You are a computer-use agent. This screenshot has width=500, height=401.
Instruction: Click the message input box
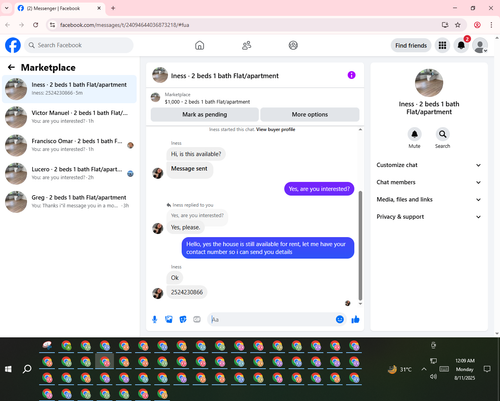point(272,319)
